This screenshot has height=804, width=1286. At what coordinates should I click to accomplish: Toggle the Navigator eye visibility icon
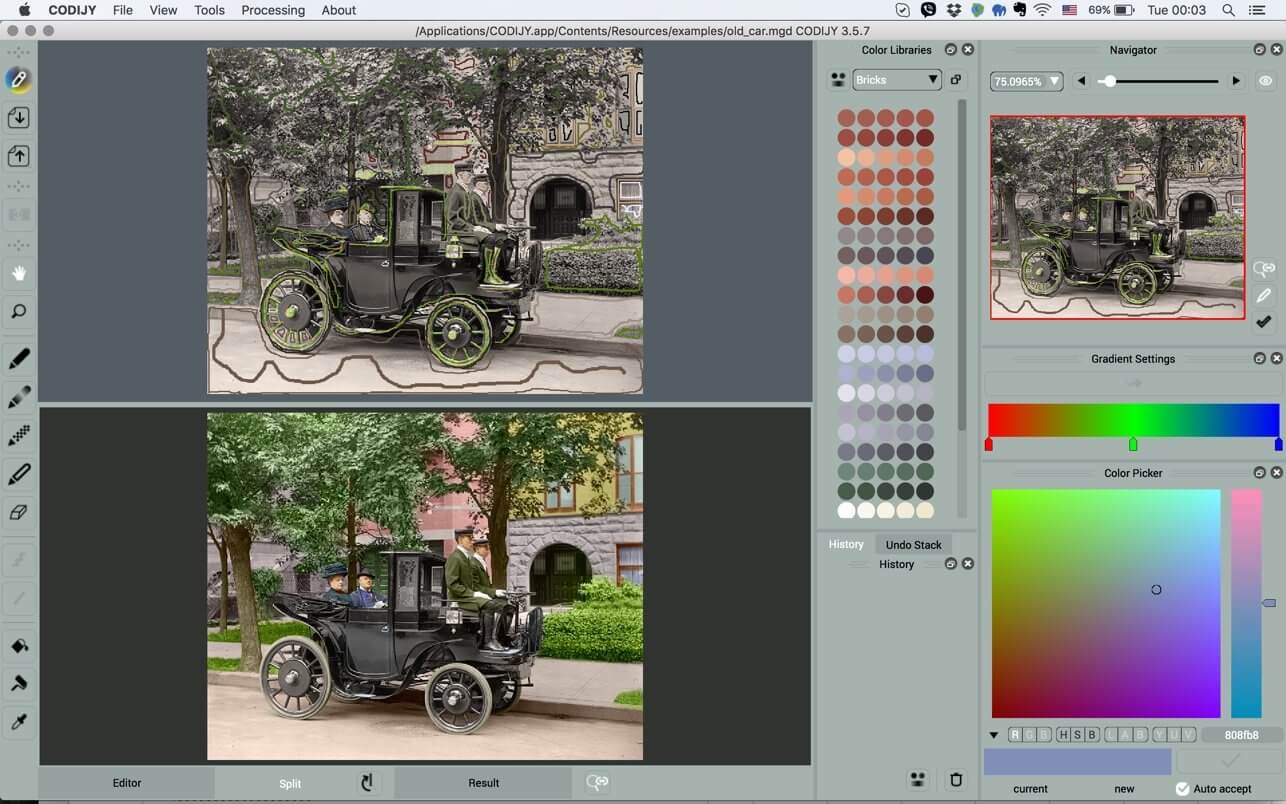[1266, 81]
